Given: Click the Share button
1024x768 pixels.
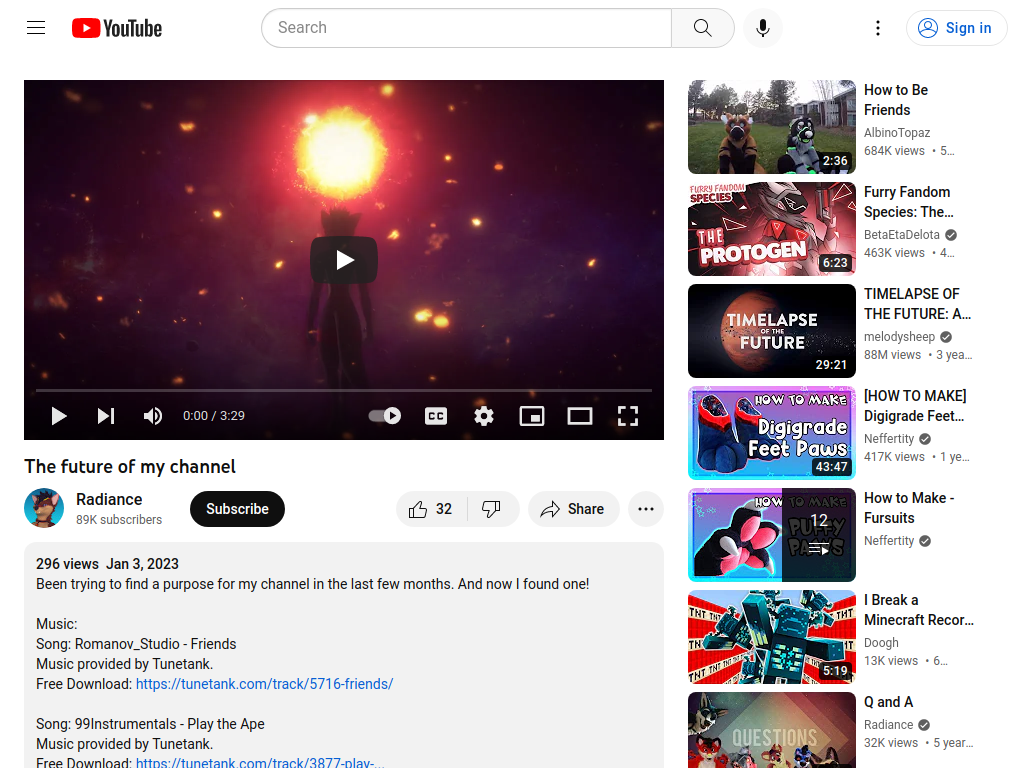Looking at the screenshot, I should pos(573,509).
